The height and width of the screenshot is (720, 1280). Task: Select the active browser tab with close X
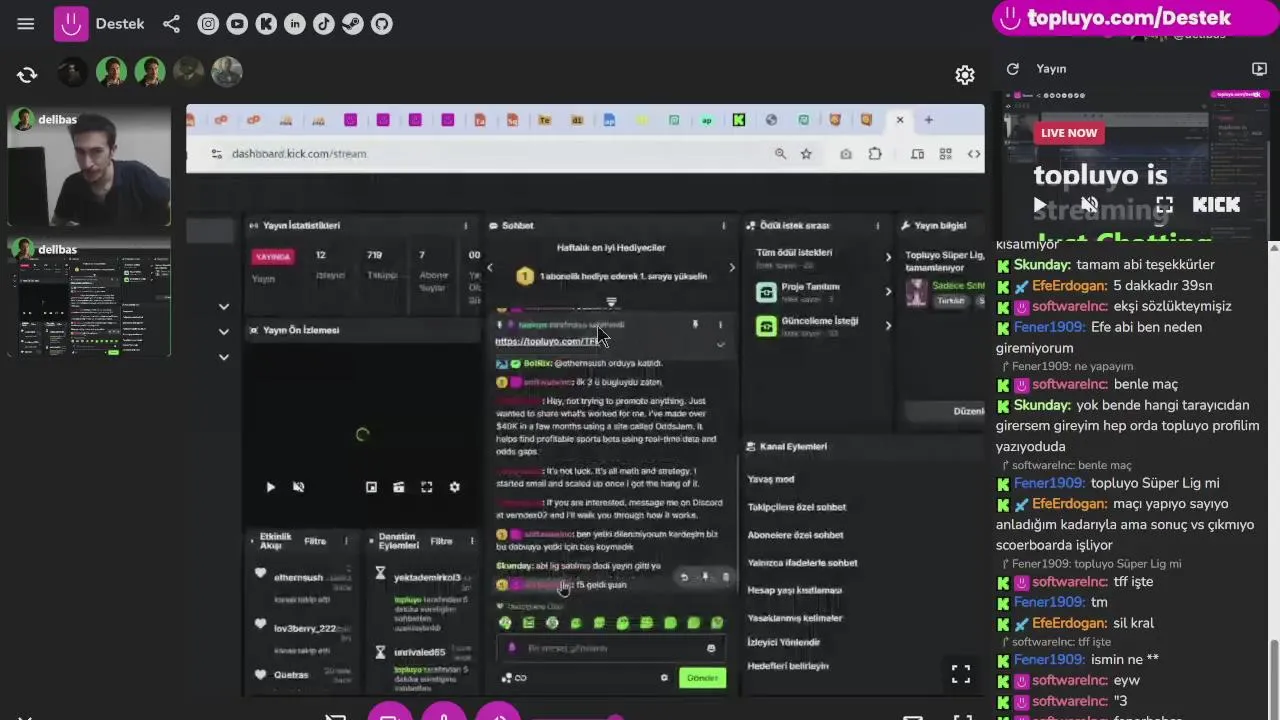coord(899,120)
